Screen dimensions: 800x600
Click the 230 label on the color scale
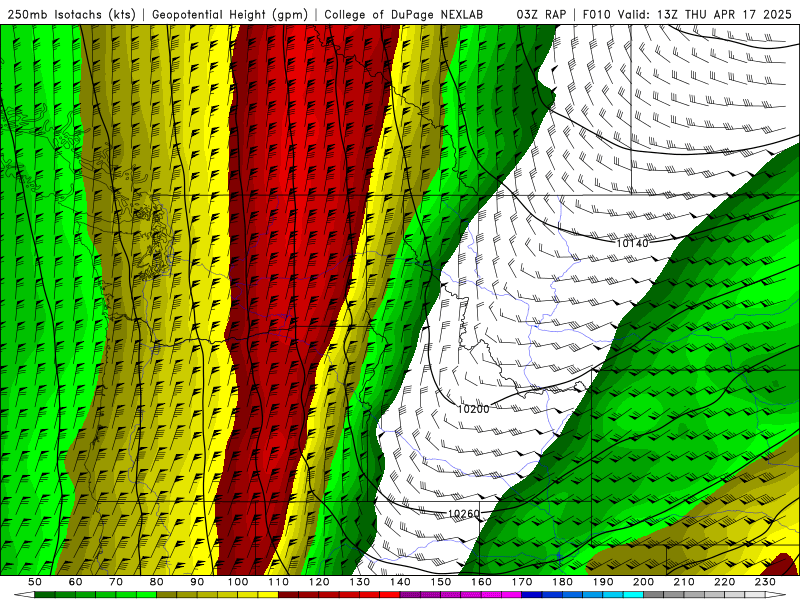pyautogui.click(x=765, y=582)
